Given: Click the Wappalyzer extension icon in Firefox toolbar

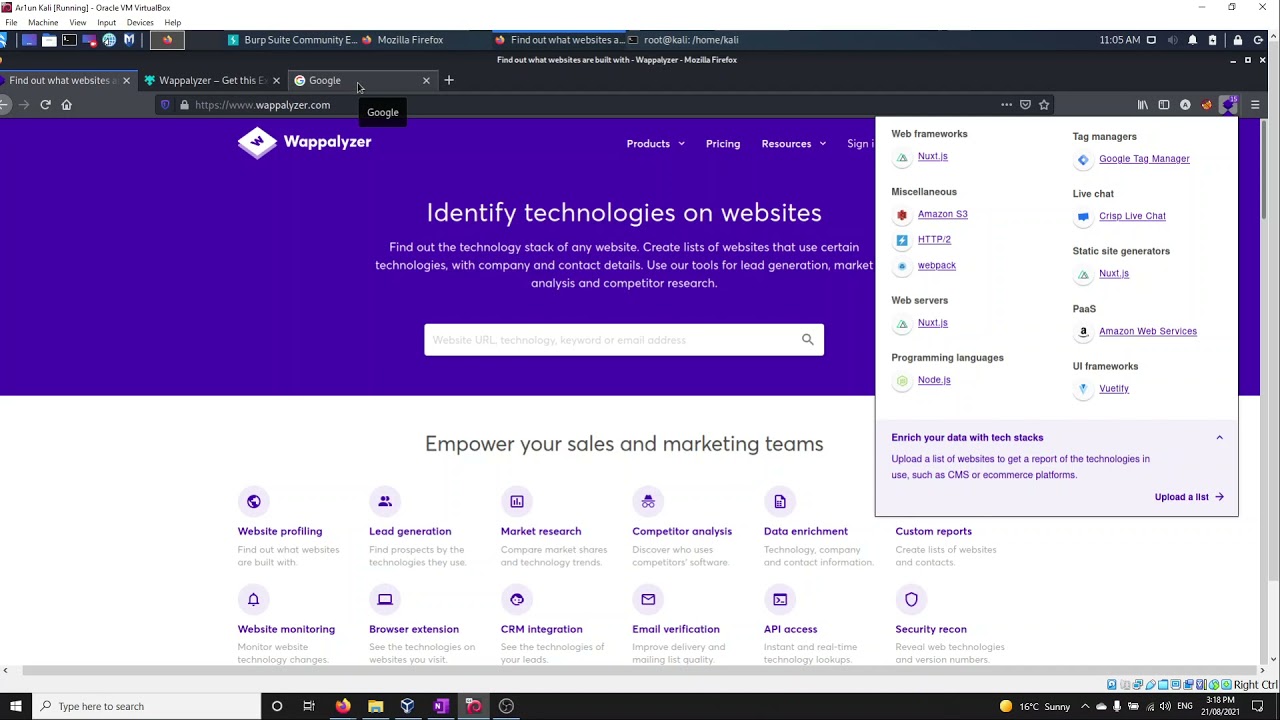Looking at the screenshot, I should (1228, 105).
